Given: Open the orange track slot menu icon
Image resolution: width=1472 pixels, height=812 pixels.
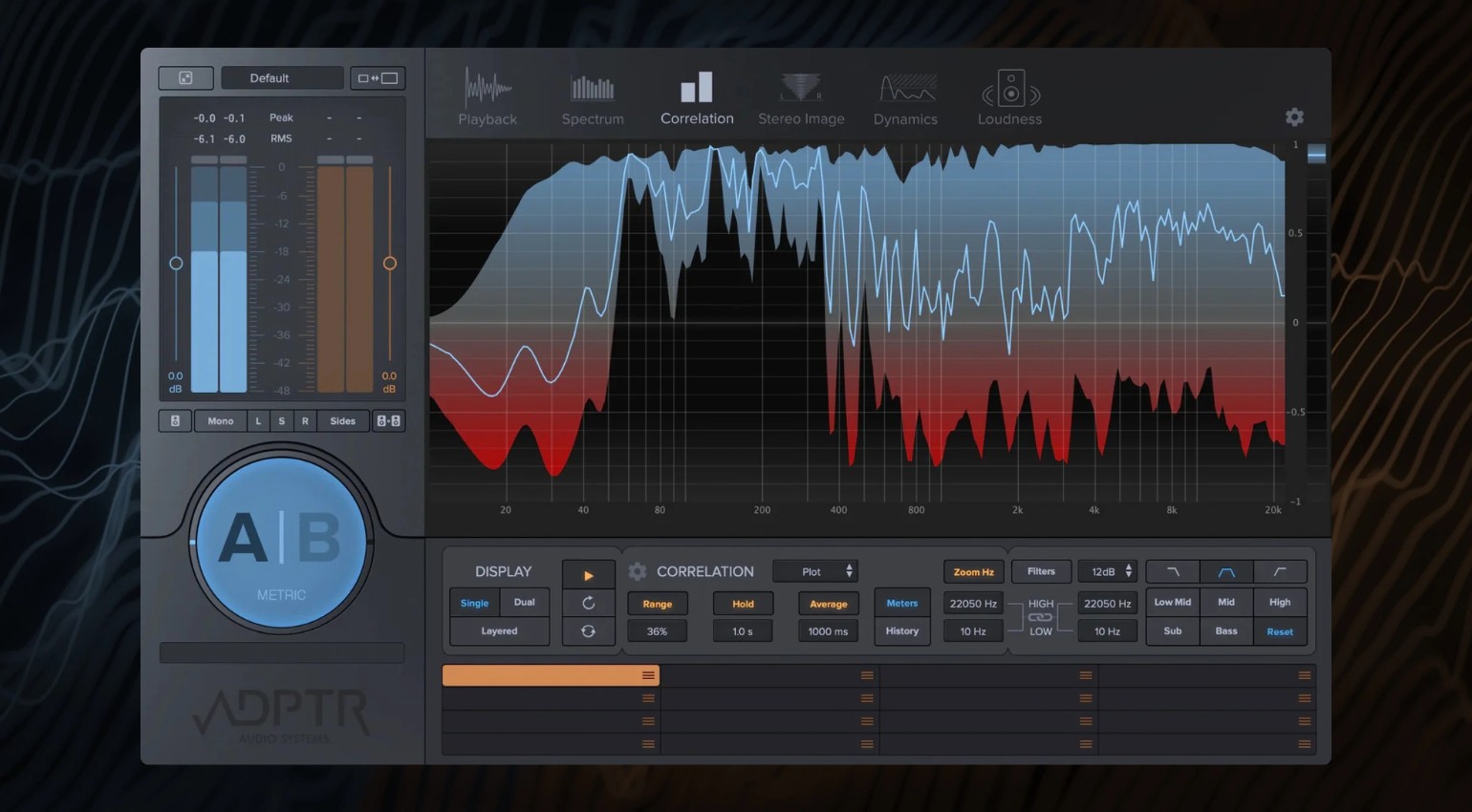Looking at the screenshot, I should tap(648, 675).
